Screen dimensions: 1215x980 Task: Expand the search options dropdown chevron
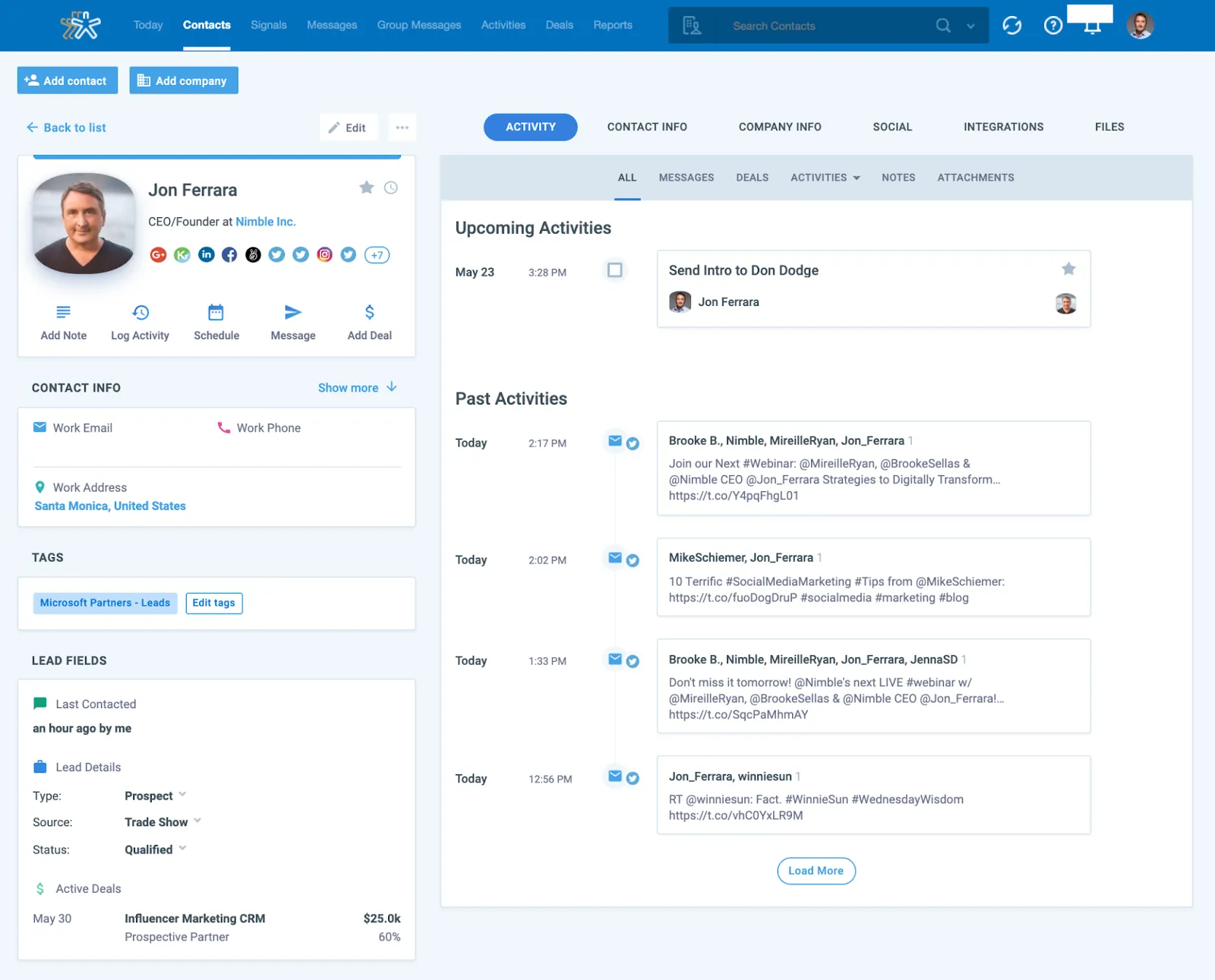[970, 26]
